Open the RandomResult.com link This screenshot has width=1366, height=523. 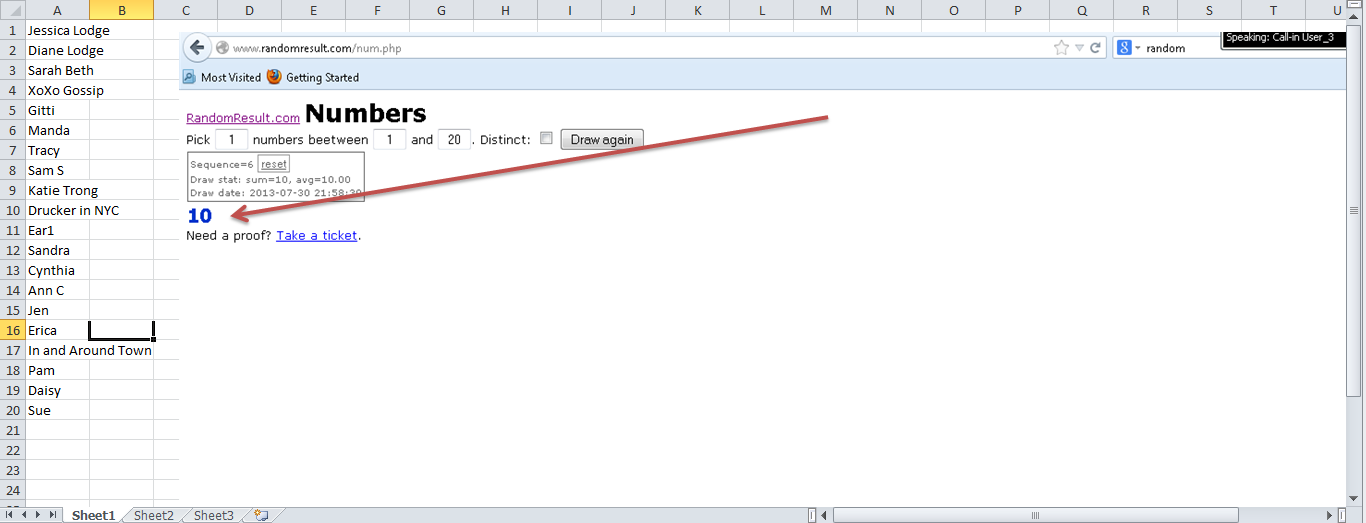243,118
